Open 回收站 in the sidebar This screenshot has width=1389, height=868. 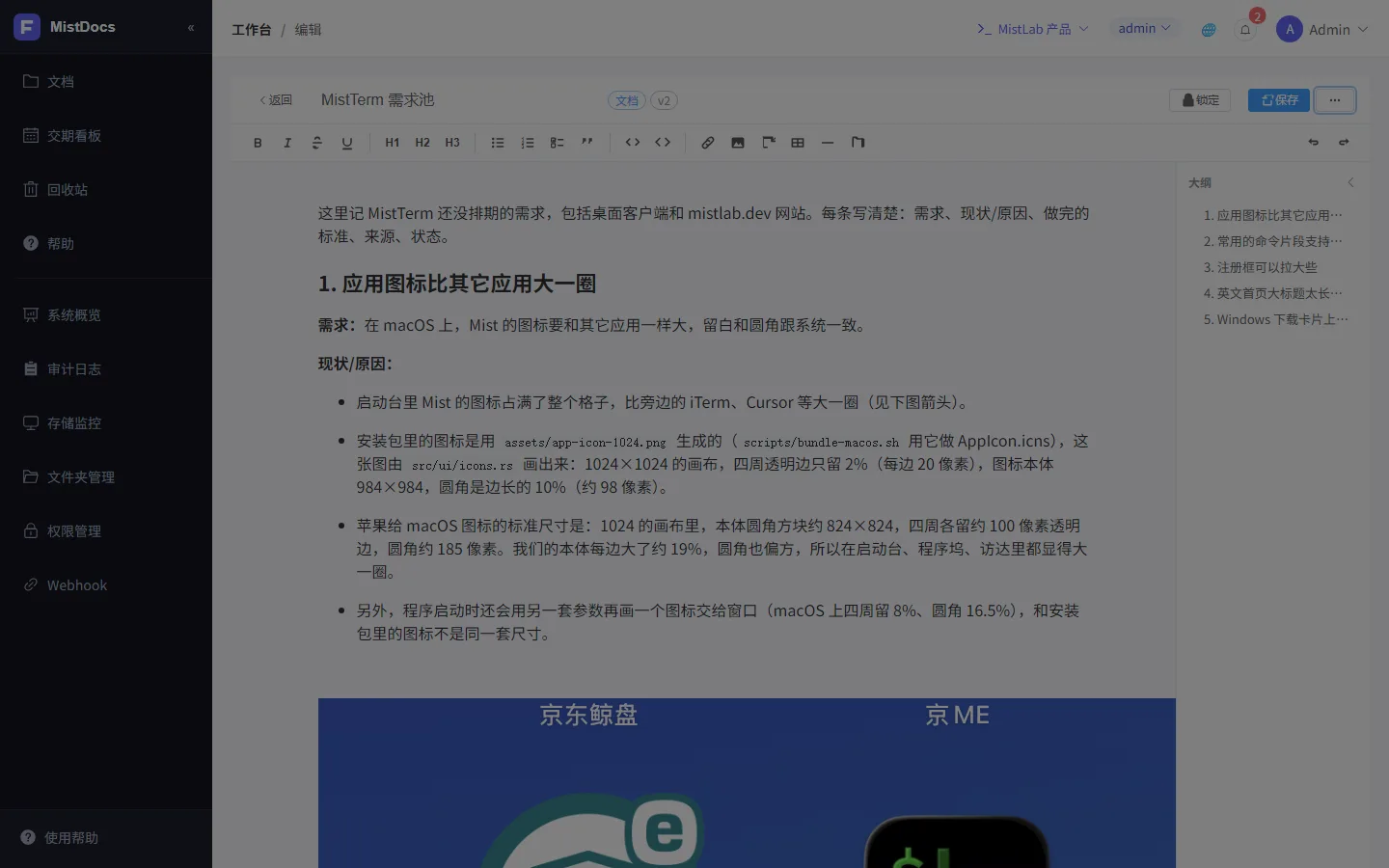point(106,190)
